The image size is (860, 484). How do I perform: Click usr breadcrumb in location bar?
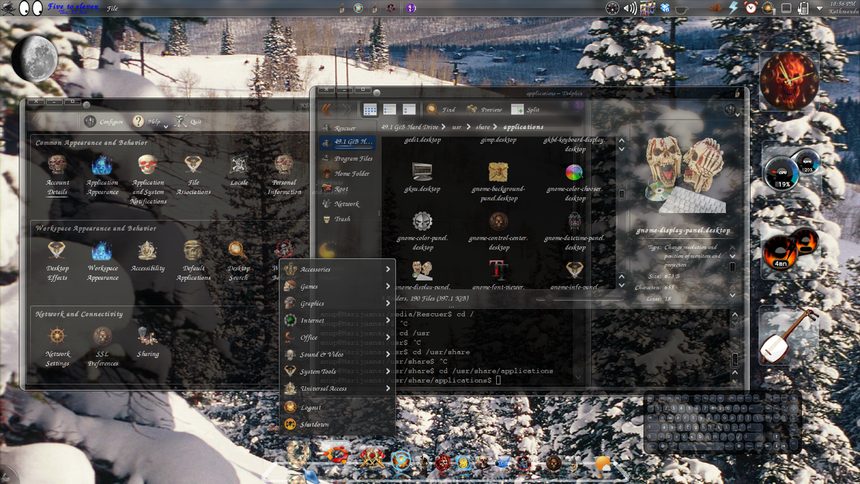456,127
